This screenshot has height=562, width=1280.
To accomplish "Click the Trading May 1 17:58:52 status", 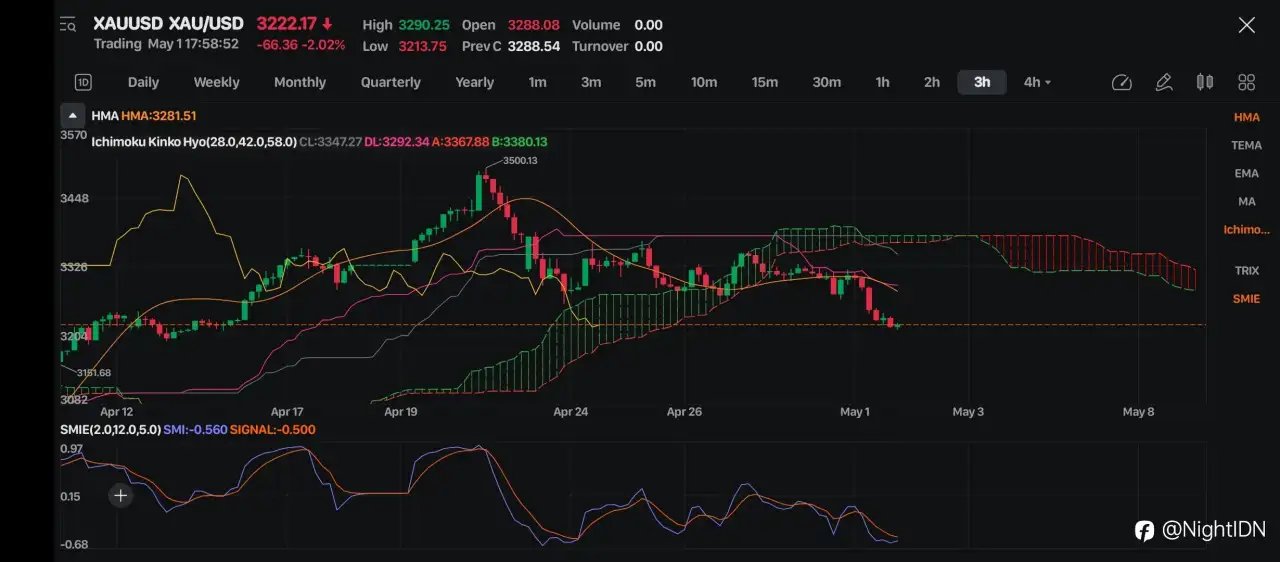I will pos(166,45).
